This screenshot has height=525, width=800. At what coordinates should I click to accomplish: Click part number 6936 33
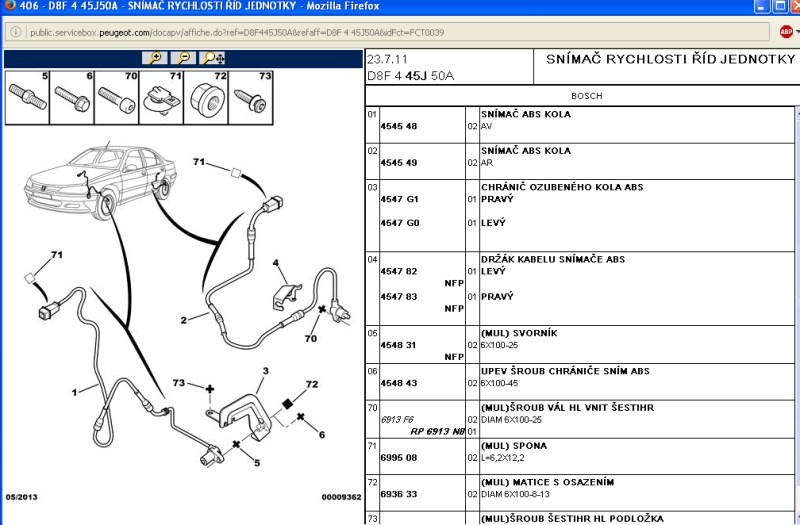pyautogui.click(x=398, y=494)
